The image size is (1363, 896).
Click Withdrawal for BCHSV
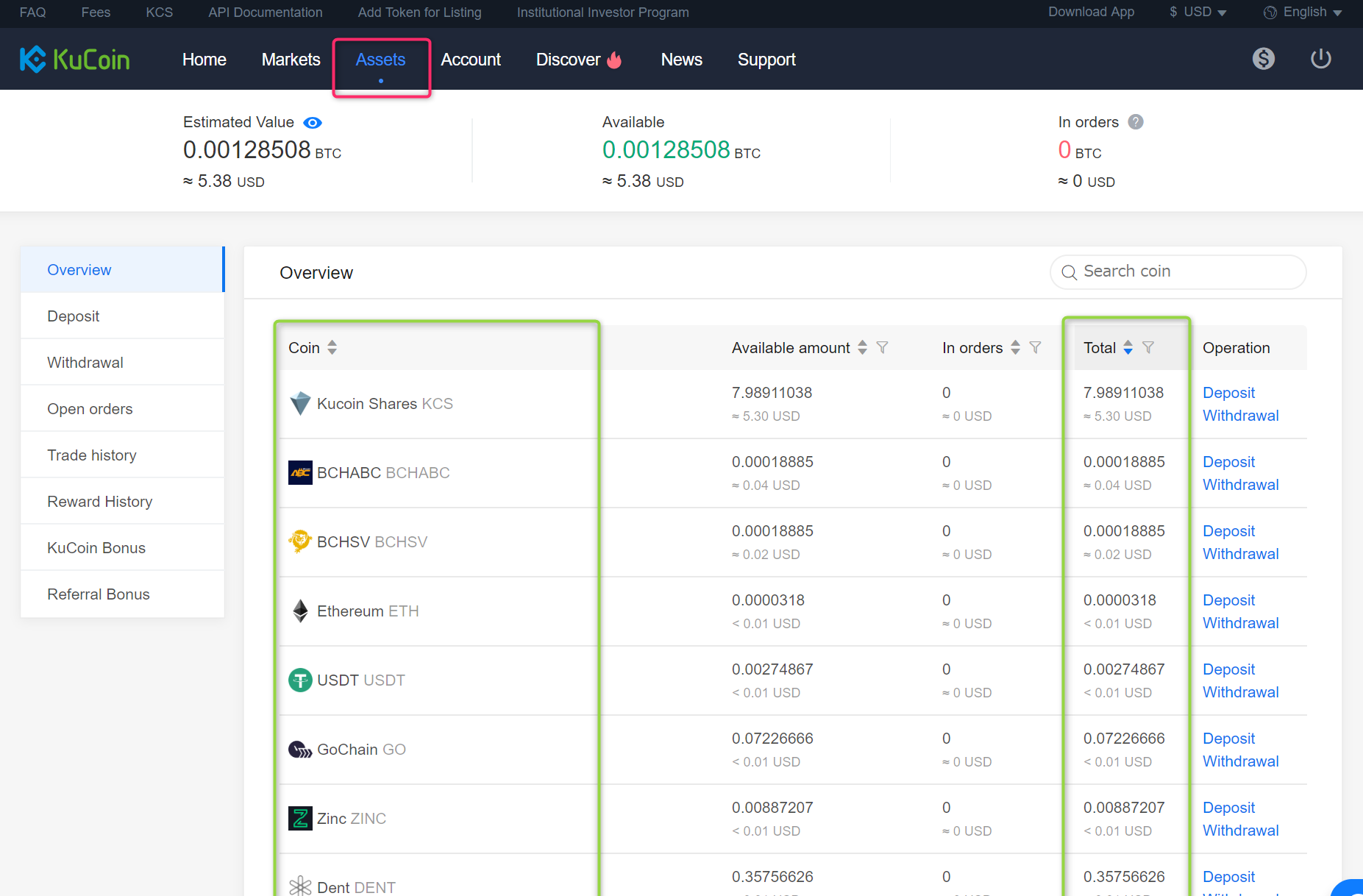point(1241,554)
